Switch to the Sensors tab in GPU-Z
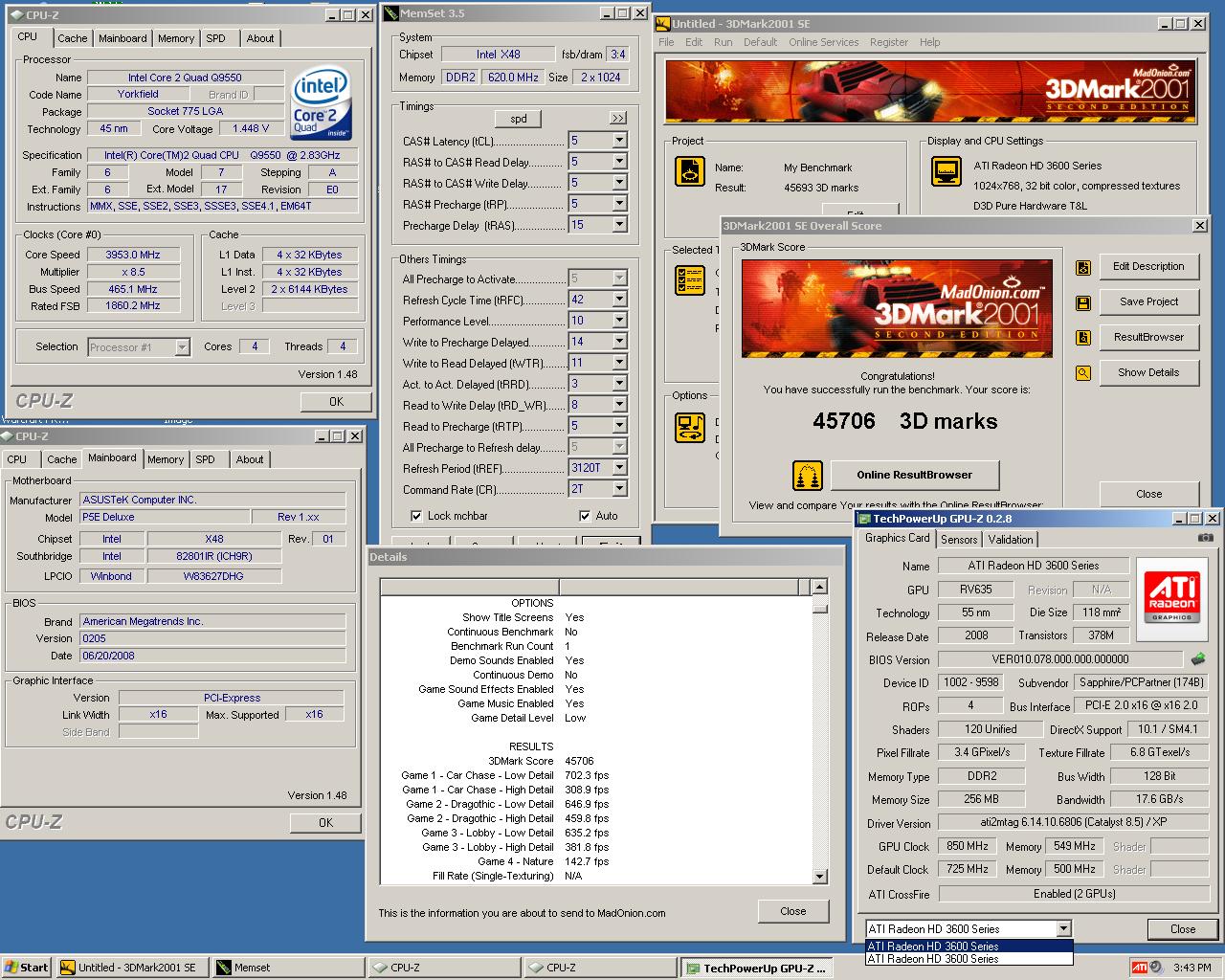Image resolution: width=1225 pixels, height=980 pixels. point(959,540)
